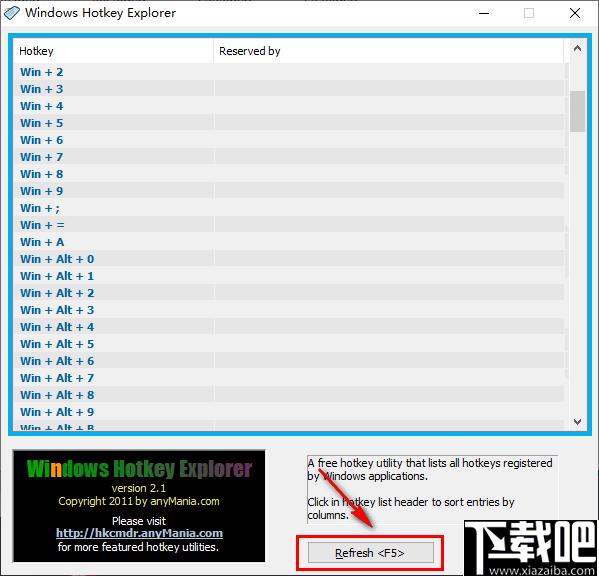Select the Win + Alt + 5 row
The width and height of the screenshot is (599, 576).
[x=288, y=344]
